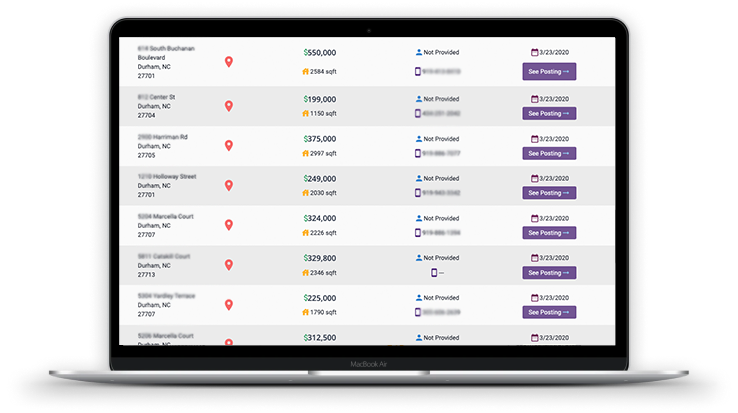Click the $329,800 price
The height and width of the screenshot is (413, 738).
(320, 258)
